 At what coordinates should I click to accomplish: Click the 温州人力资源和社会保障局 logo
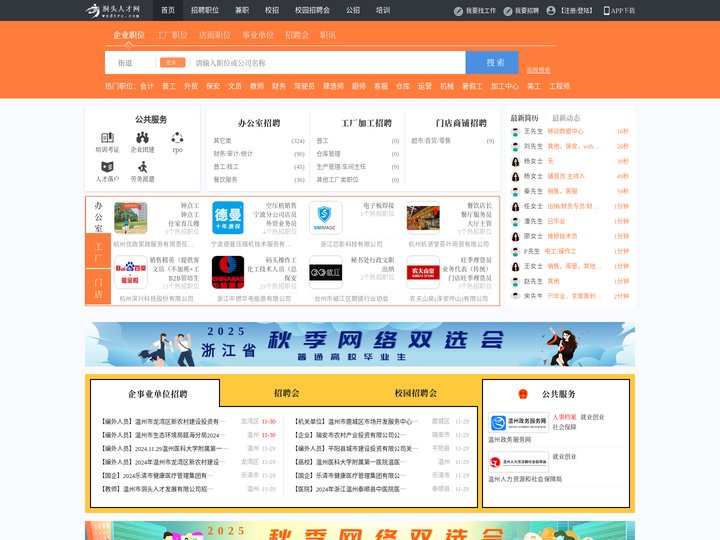(x=518, y=462)
